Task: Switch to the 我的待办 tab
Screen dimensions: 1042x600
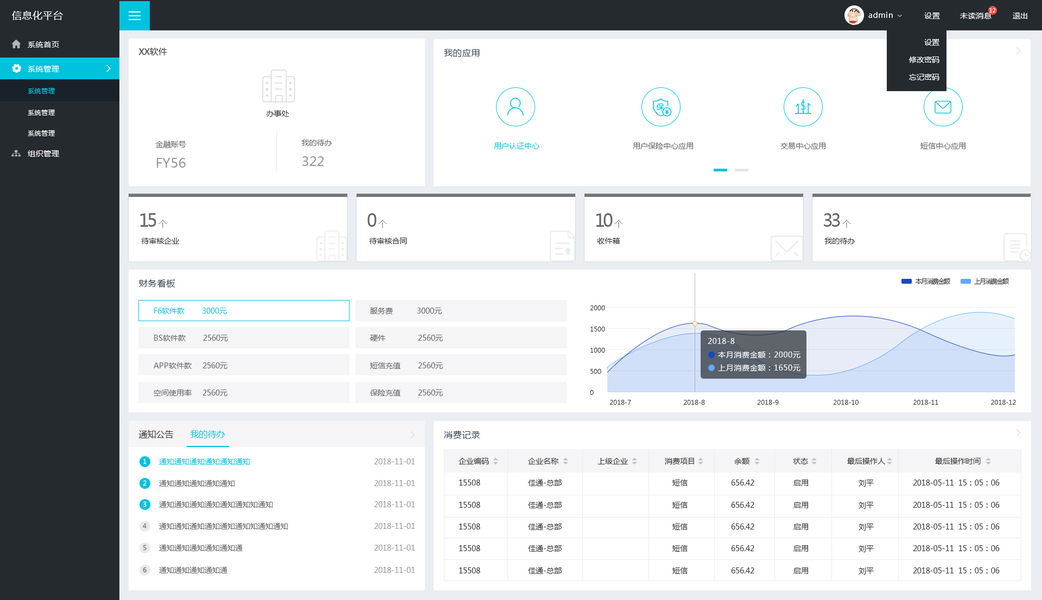Action: click(x=207, y=435)
